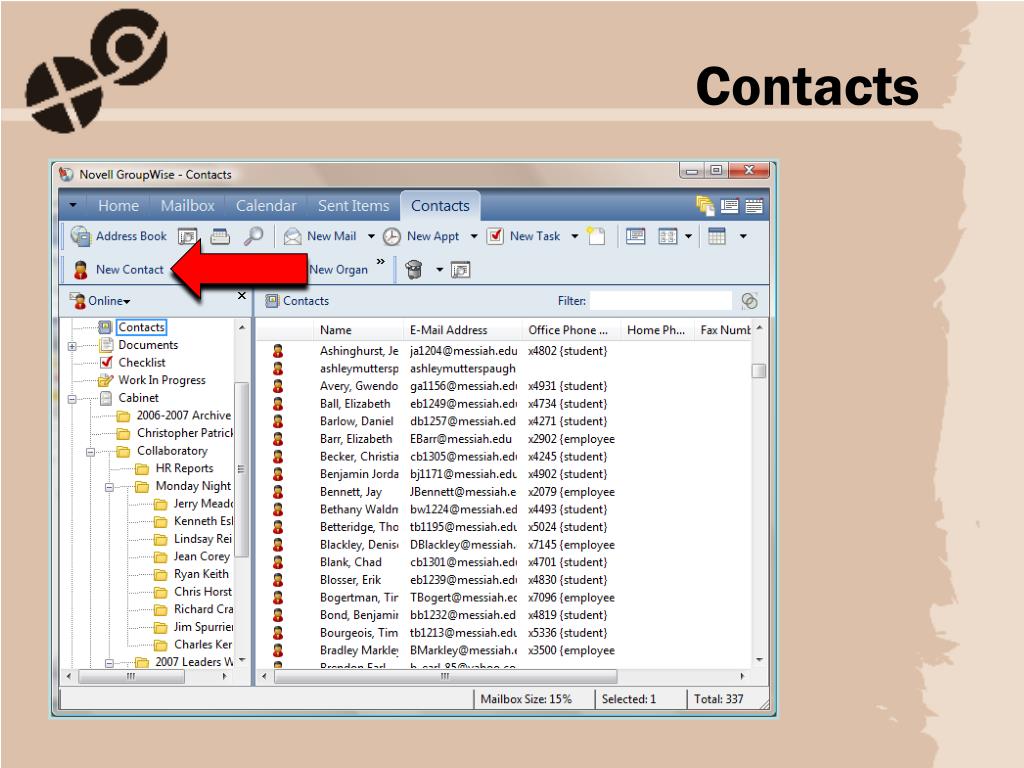Click the GroupWise app icon in title bar
The width and height of the screenshot is (1024, 768).
pos(66,174)
